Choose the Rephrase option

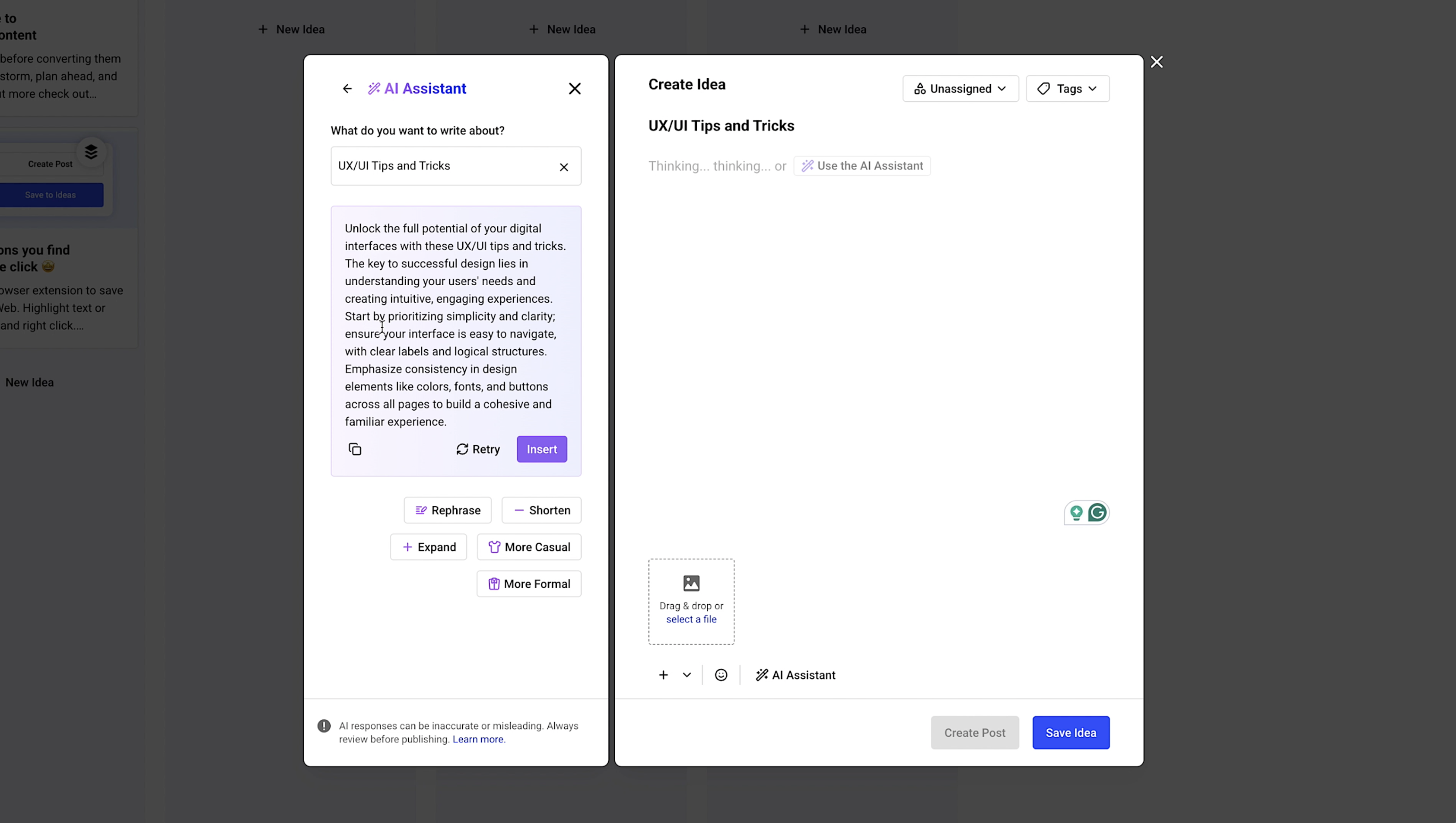tap(447, 510)
